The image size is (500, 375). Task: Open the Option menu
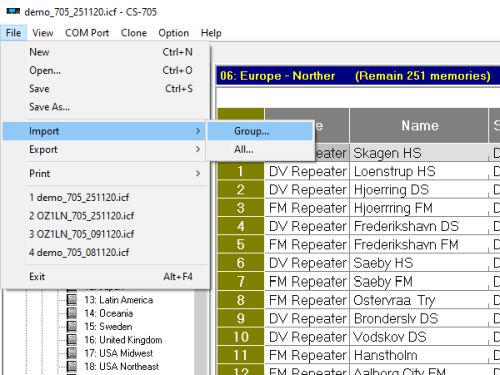pyautogui.click(x=173, y=33)
